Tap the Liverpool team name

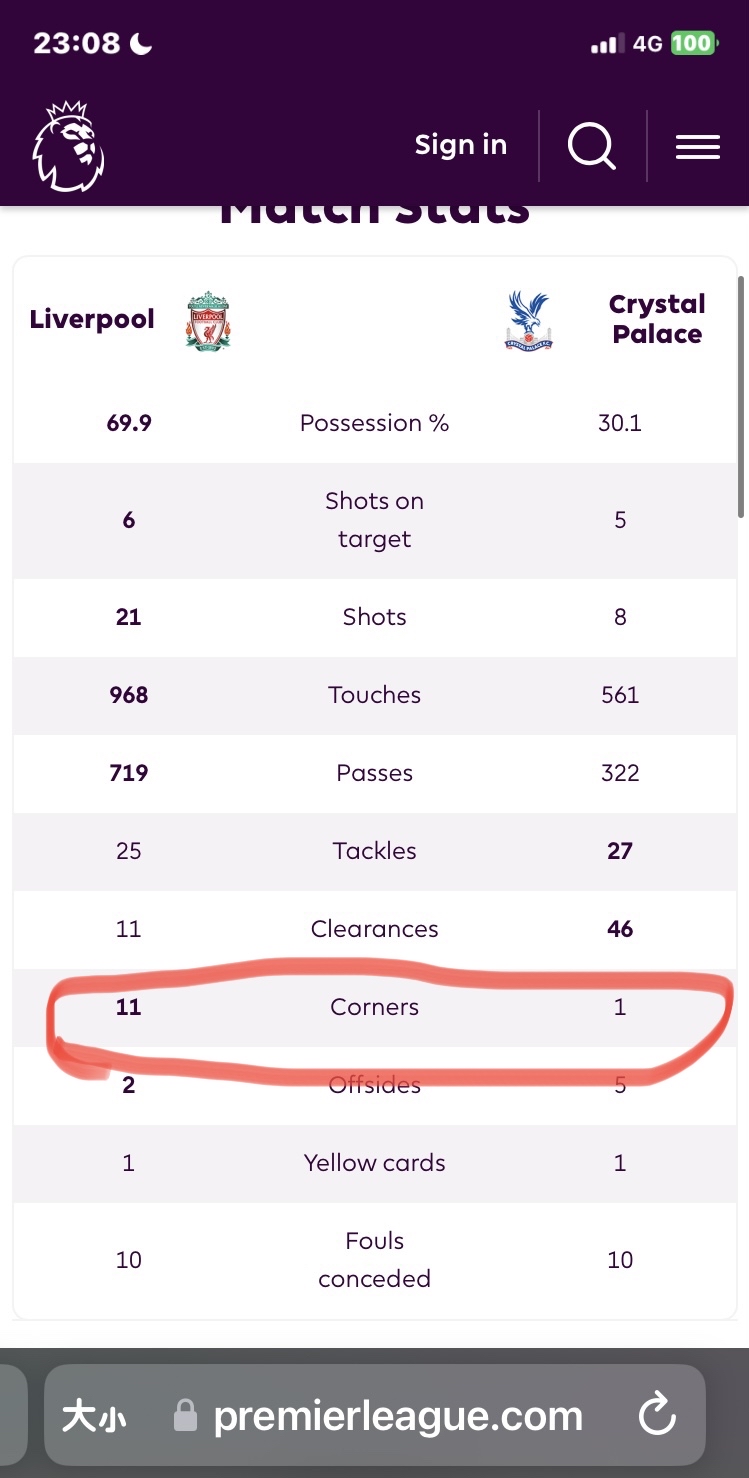point(92,319)
